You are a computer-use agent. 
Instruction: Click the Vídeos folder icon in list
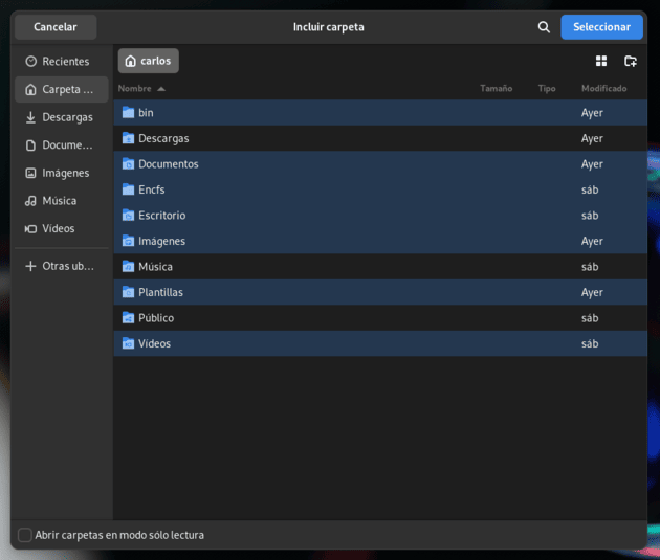[x=128, y=344]
